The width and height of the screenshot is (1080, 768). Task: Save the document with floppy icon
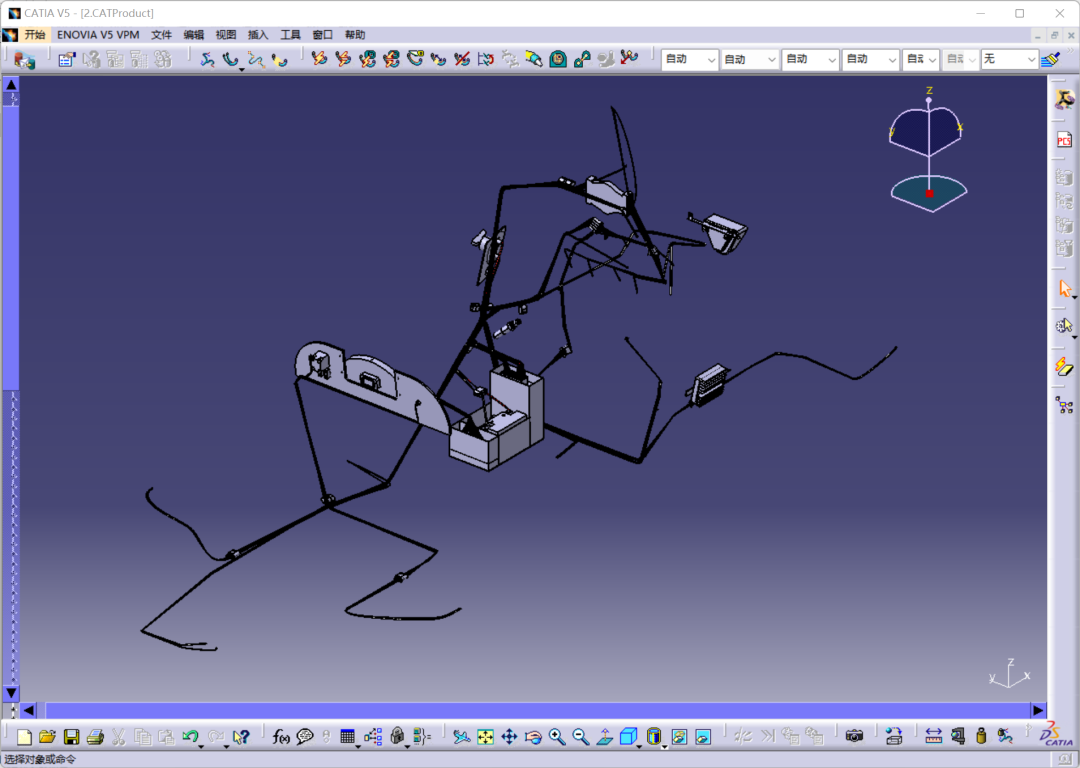click(71, 737)
